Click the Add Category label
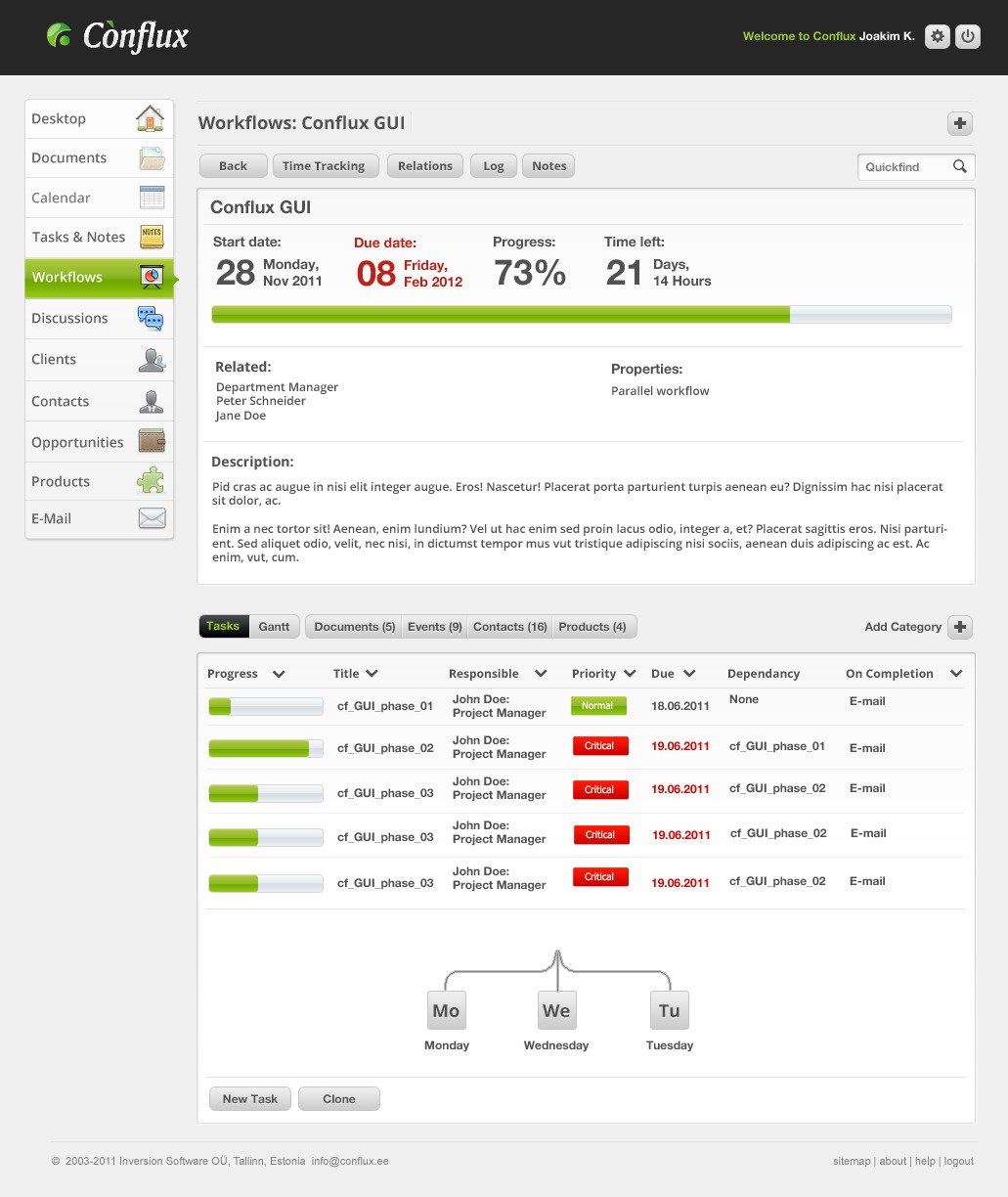1008x1197 pixels. 902,627
